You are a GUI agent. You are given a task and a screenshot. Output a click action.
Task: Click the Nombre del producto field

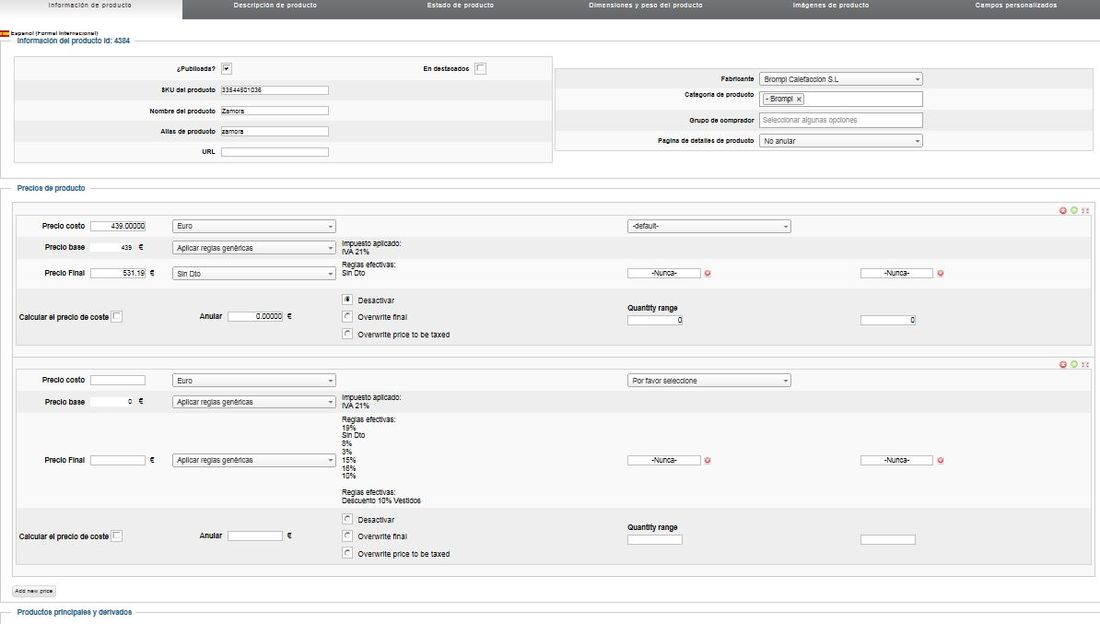[x=274, y=111]
